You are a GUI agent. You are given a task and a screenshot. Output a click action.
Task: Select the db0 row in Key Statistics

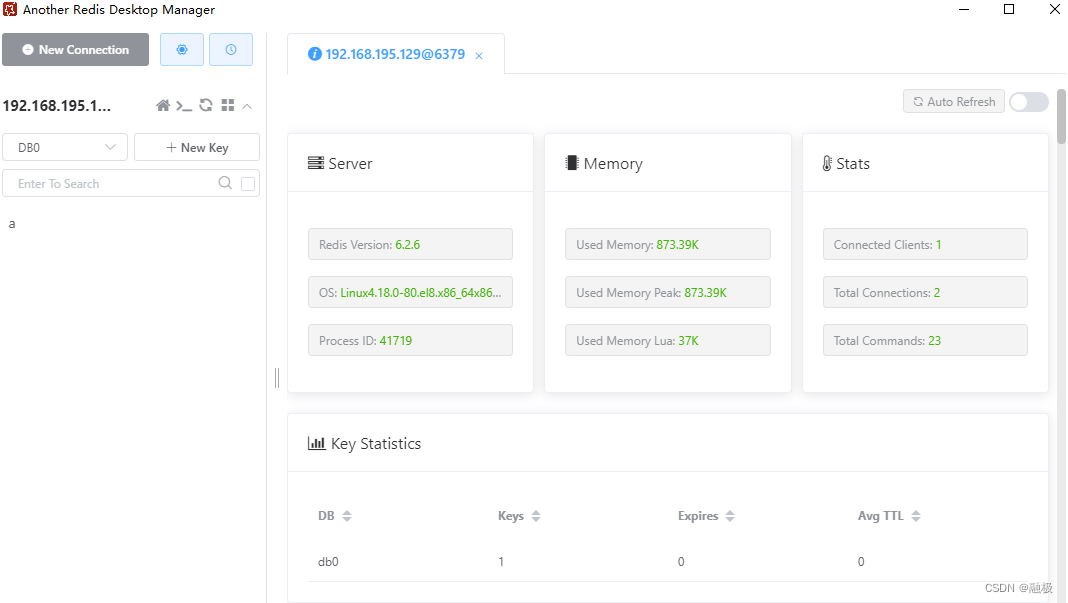click(668, 561)
